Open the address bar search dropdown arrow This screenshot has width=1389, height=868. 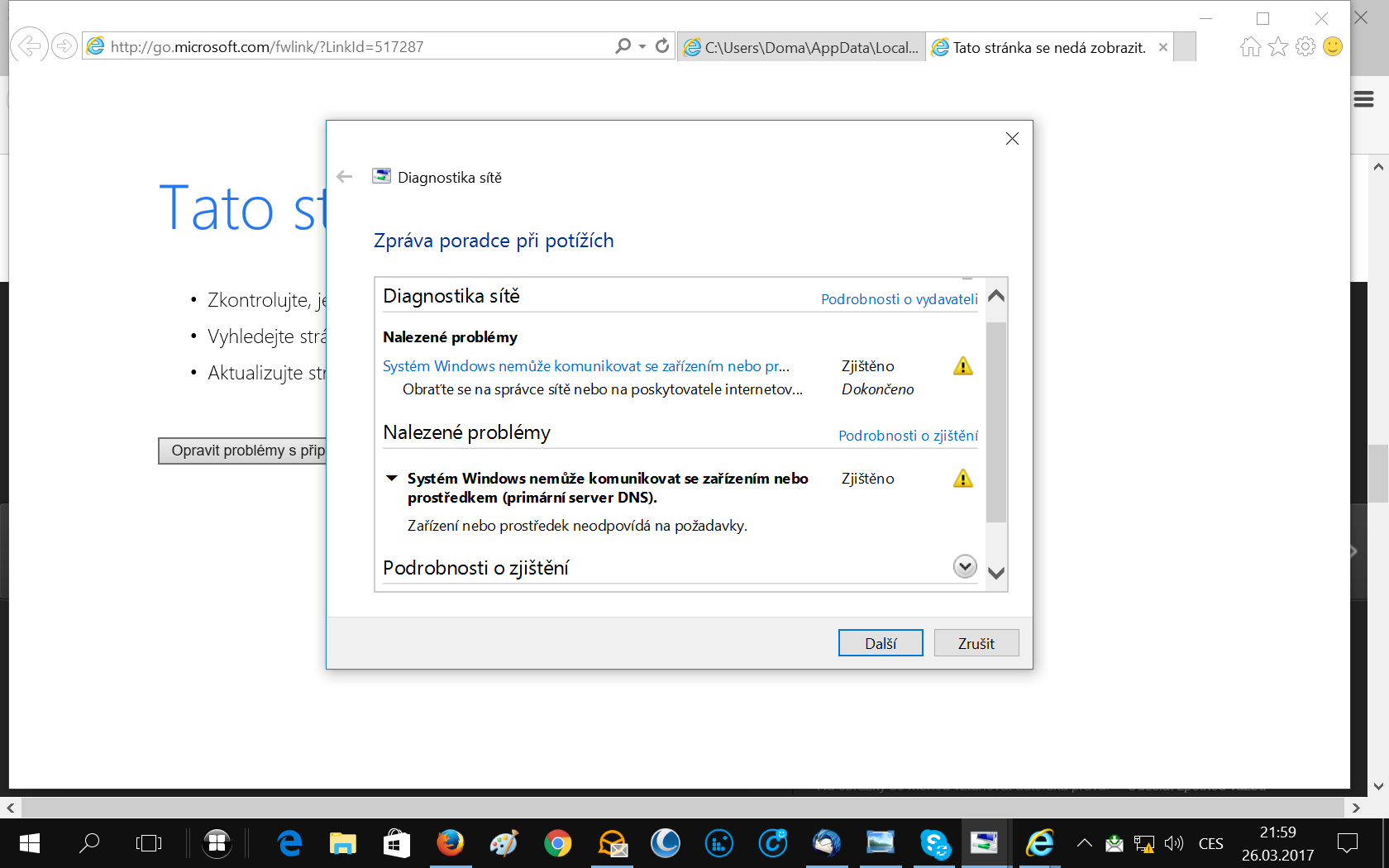click(642, 47)
